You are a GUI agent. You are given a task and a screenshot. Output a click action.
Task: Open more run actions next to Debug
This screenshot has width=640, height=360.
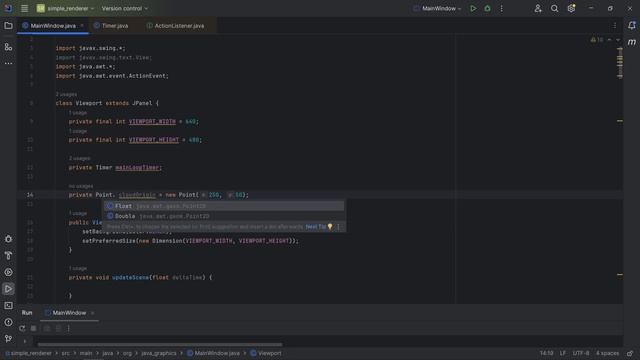(x=502, y=8)
